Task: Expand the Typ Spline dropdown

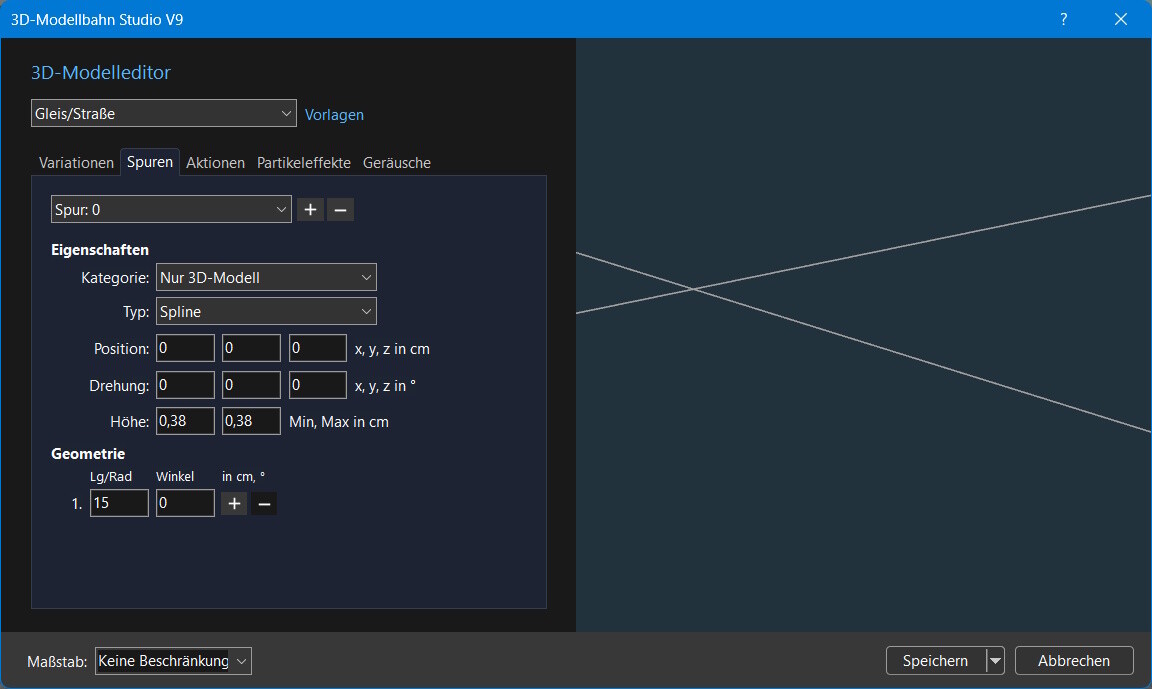Action: pyautogui.click(x=266, y=312)
